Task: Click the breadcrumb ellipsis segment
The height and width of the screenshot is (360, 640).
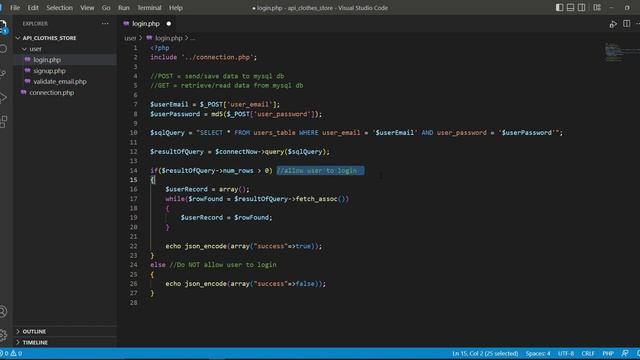Action: pyautogui.click(x=193, y=38)
